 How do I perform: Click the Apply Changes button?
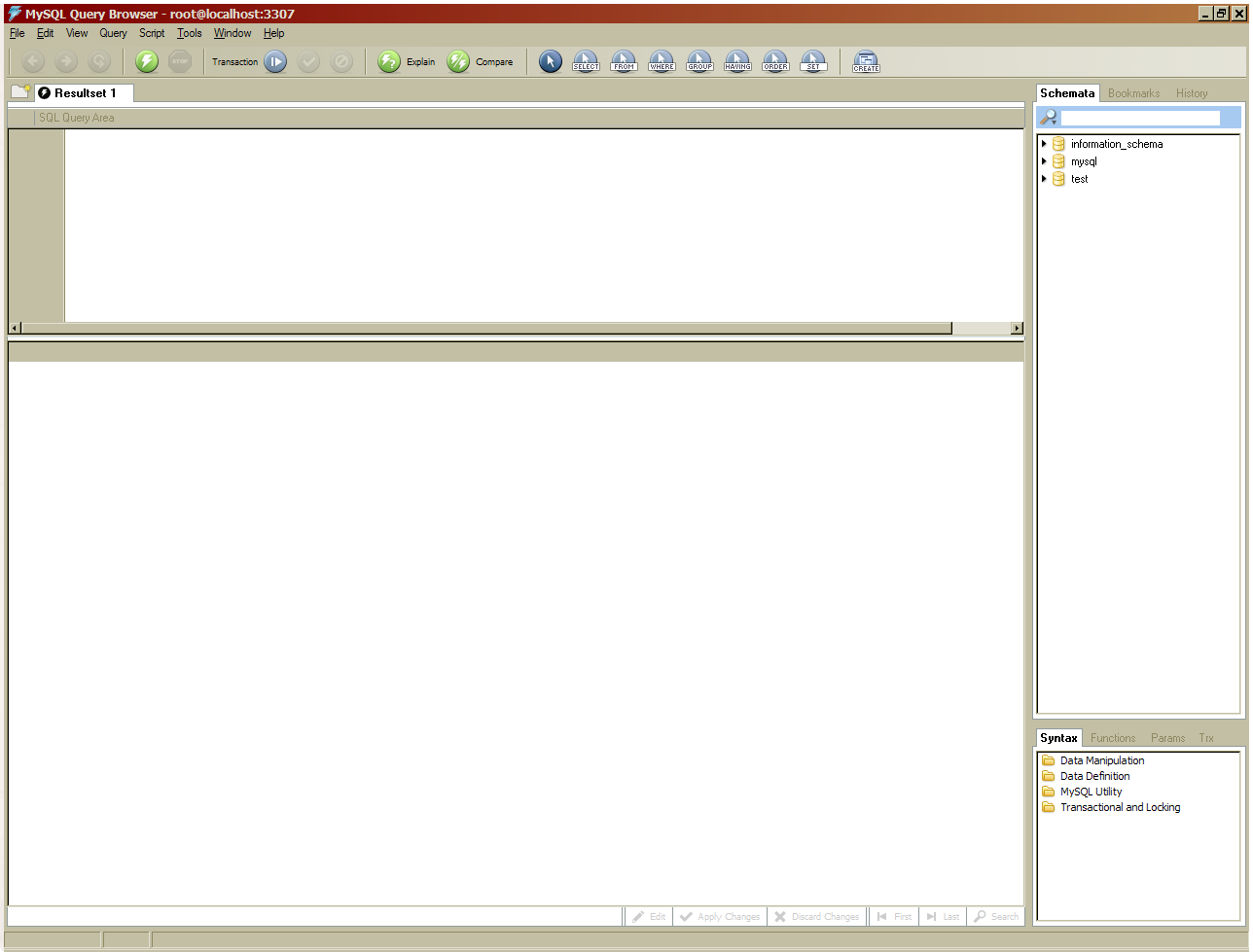coord(720,916)
